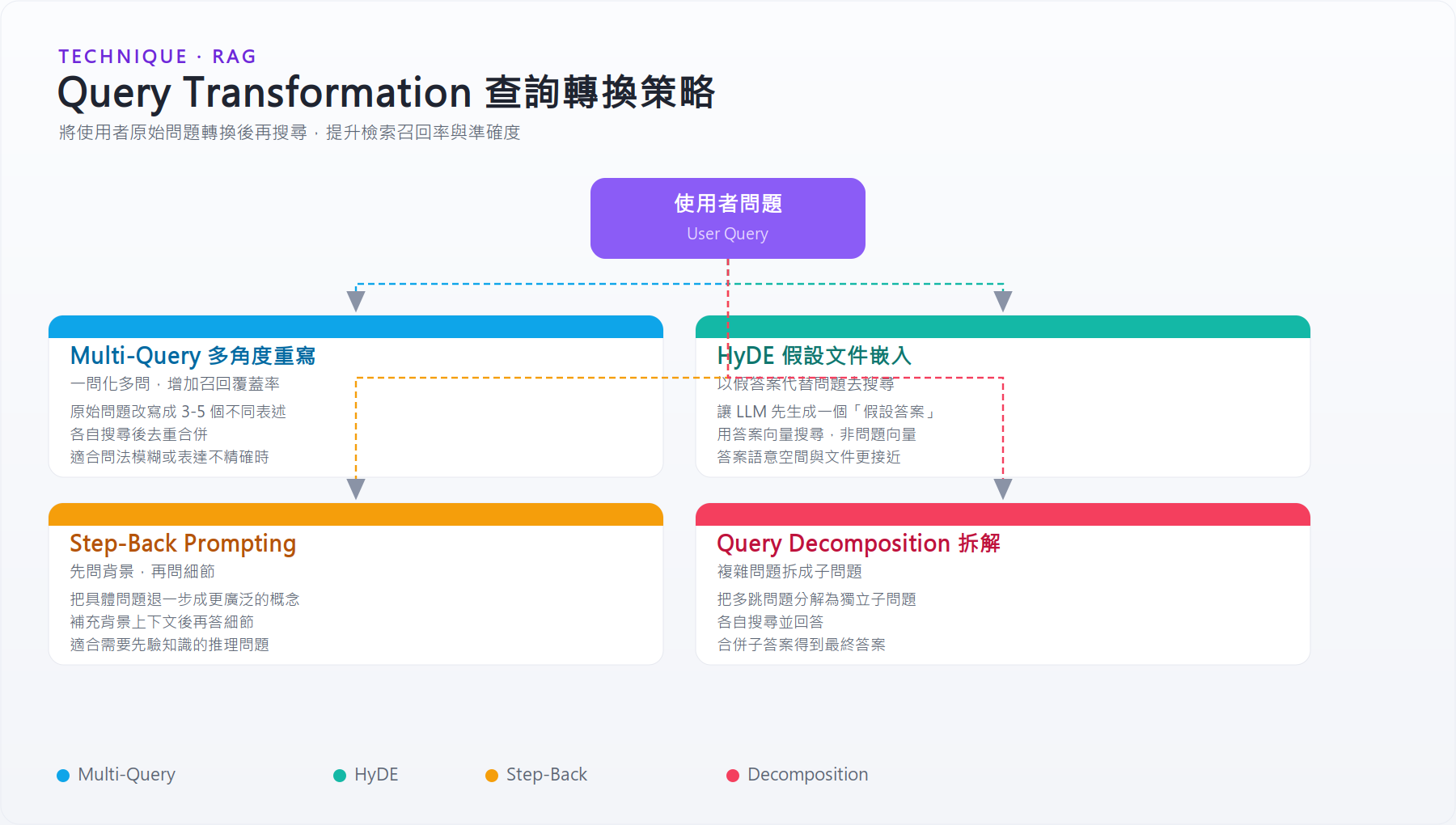Click the red Decomposition legend dot
This screenshot has width=1456, height=825.
733,776
